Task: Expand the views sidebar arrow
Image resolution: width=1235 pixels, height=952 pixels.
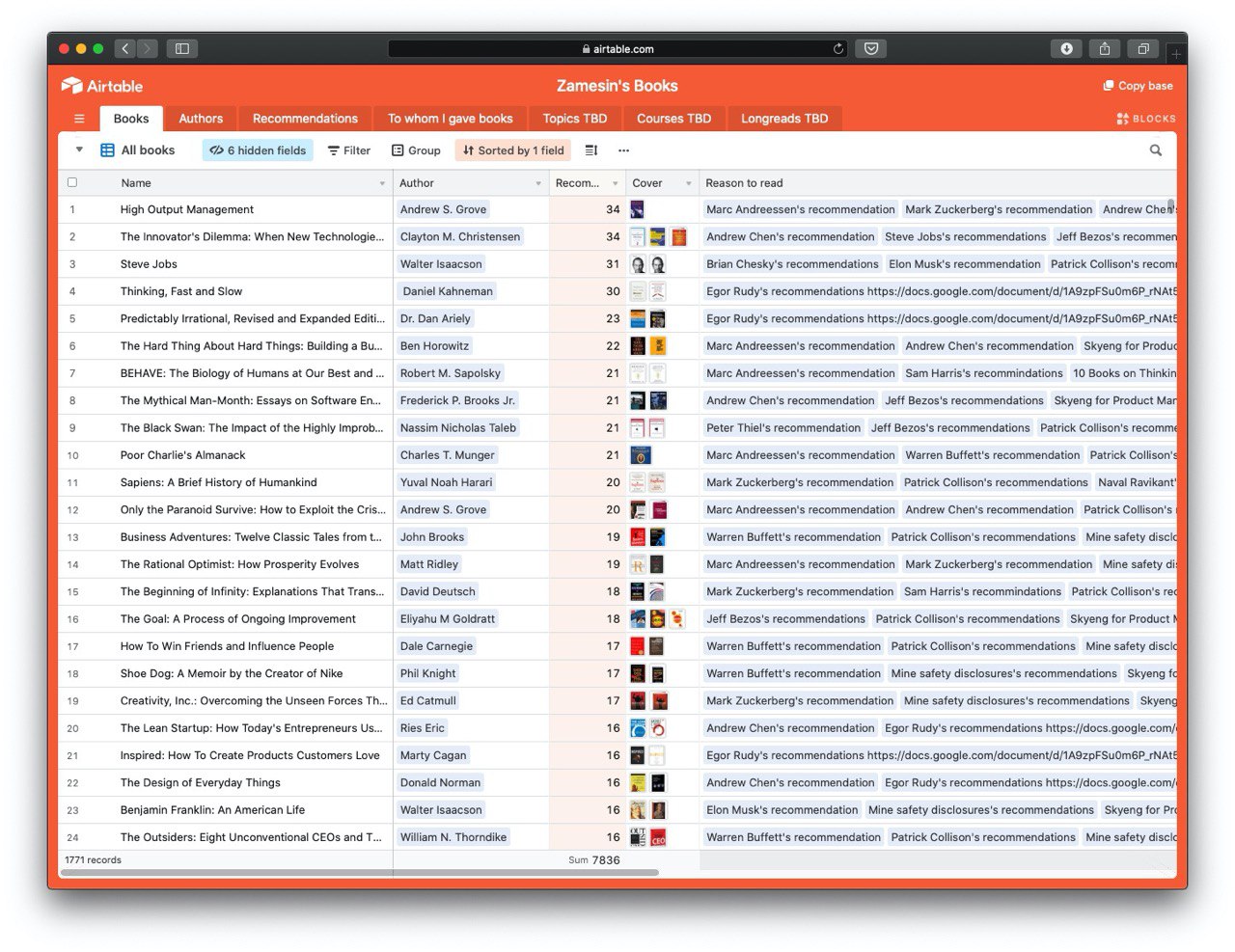Action: point(79,150)
